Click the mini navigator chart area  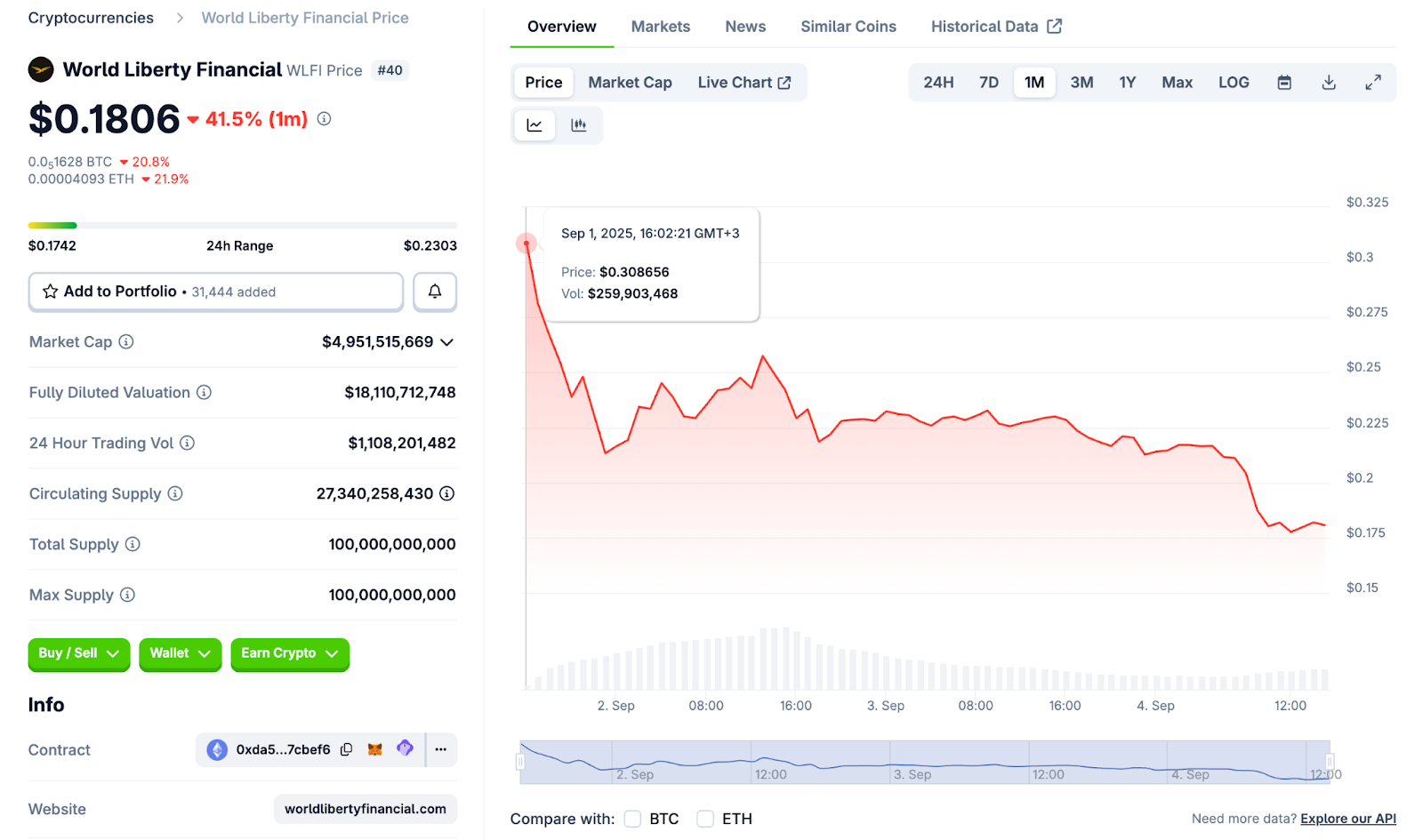click(x=925, y=762)
